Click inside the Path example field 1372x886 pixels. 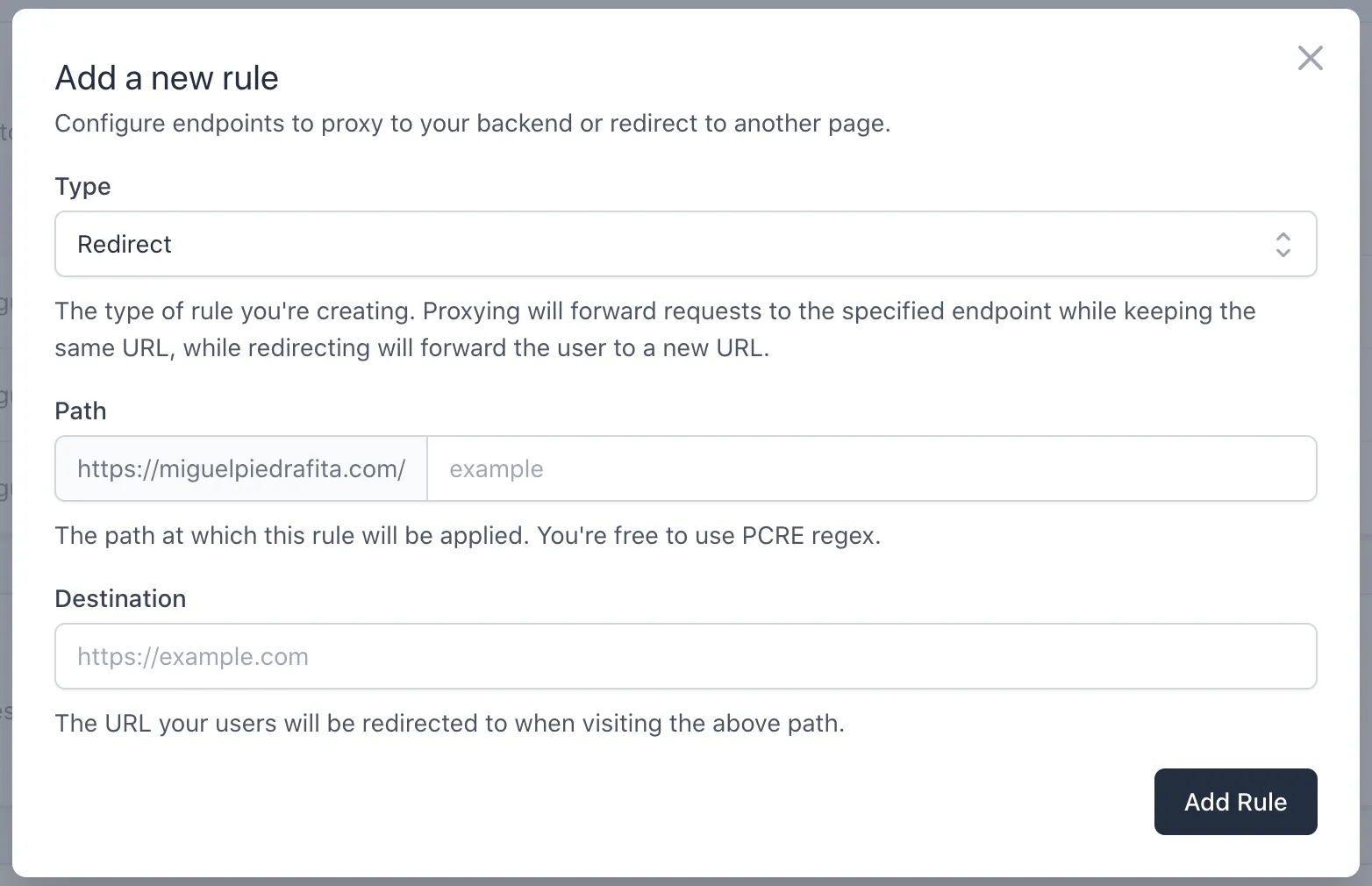point(790,468)
